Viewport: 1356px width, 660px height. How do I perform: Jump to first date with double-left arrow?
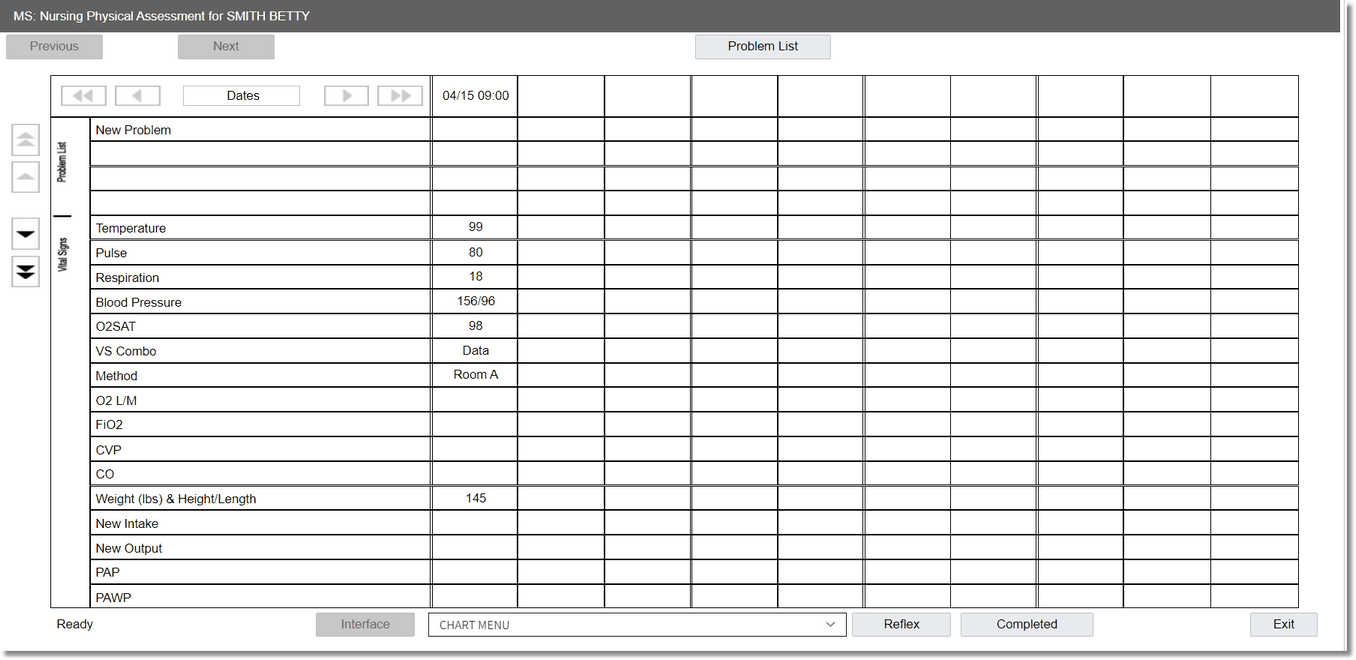[84, 96]
